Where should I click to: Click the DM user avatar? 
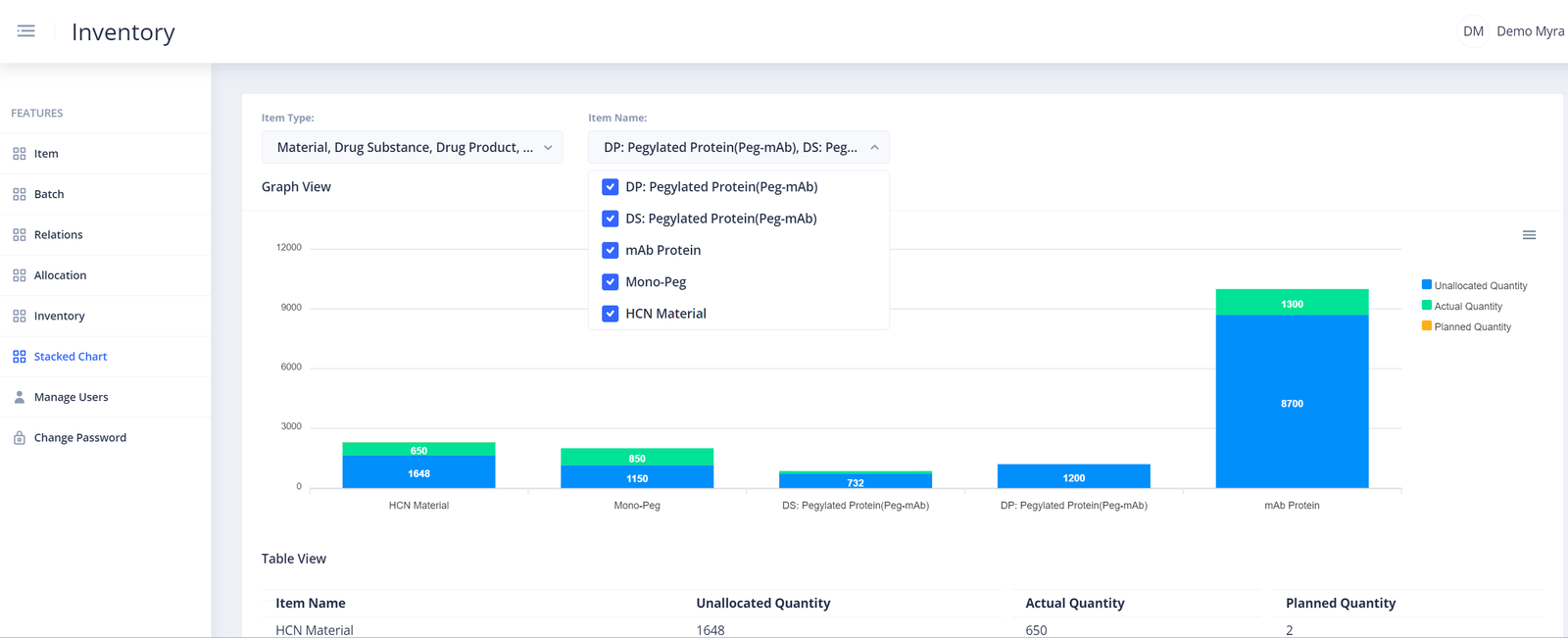pyautogui.click(x=1473, y=31)
